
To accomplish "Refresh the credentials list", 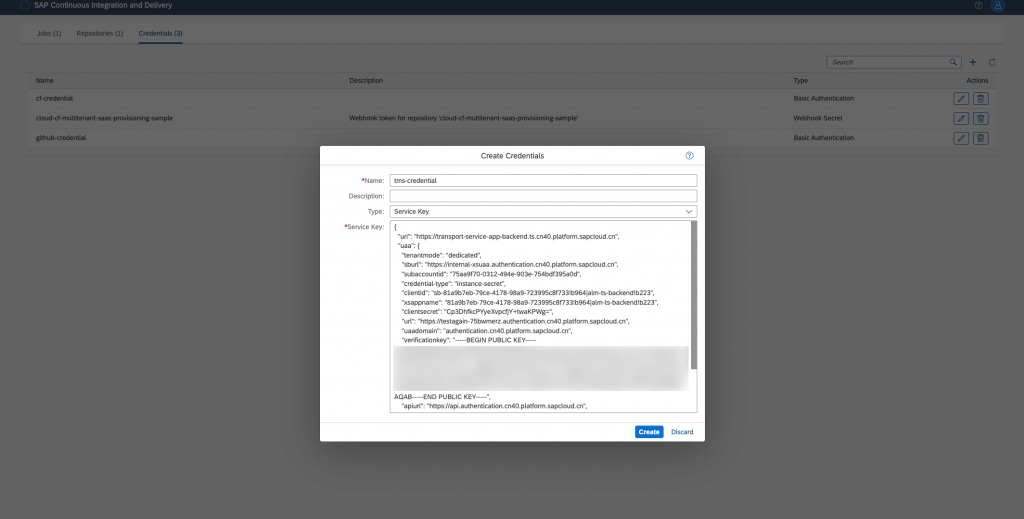I will 992,62.
